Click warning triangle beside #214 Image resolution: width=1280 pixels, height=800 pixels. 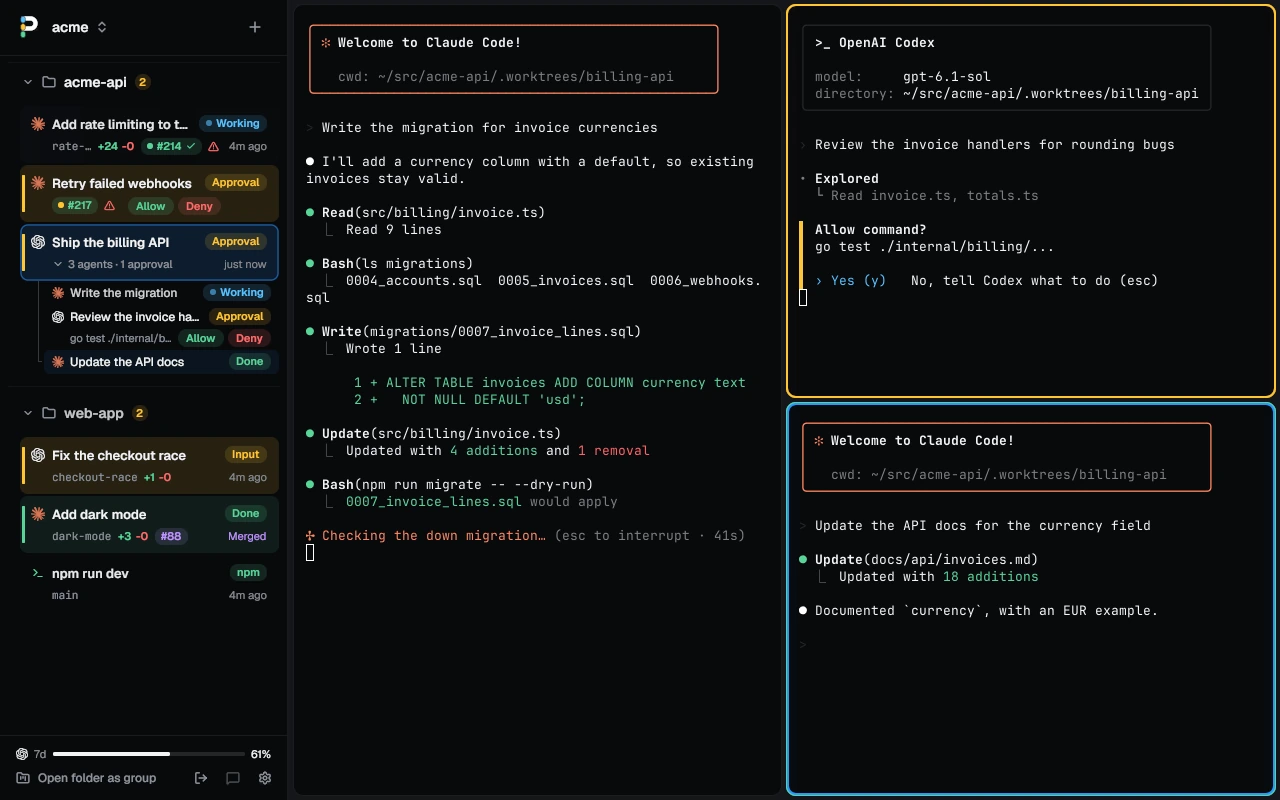tap(213, 147)
